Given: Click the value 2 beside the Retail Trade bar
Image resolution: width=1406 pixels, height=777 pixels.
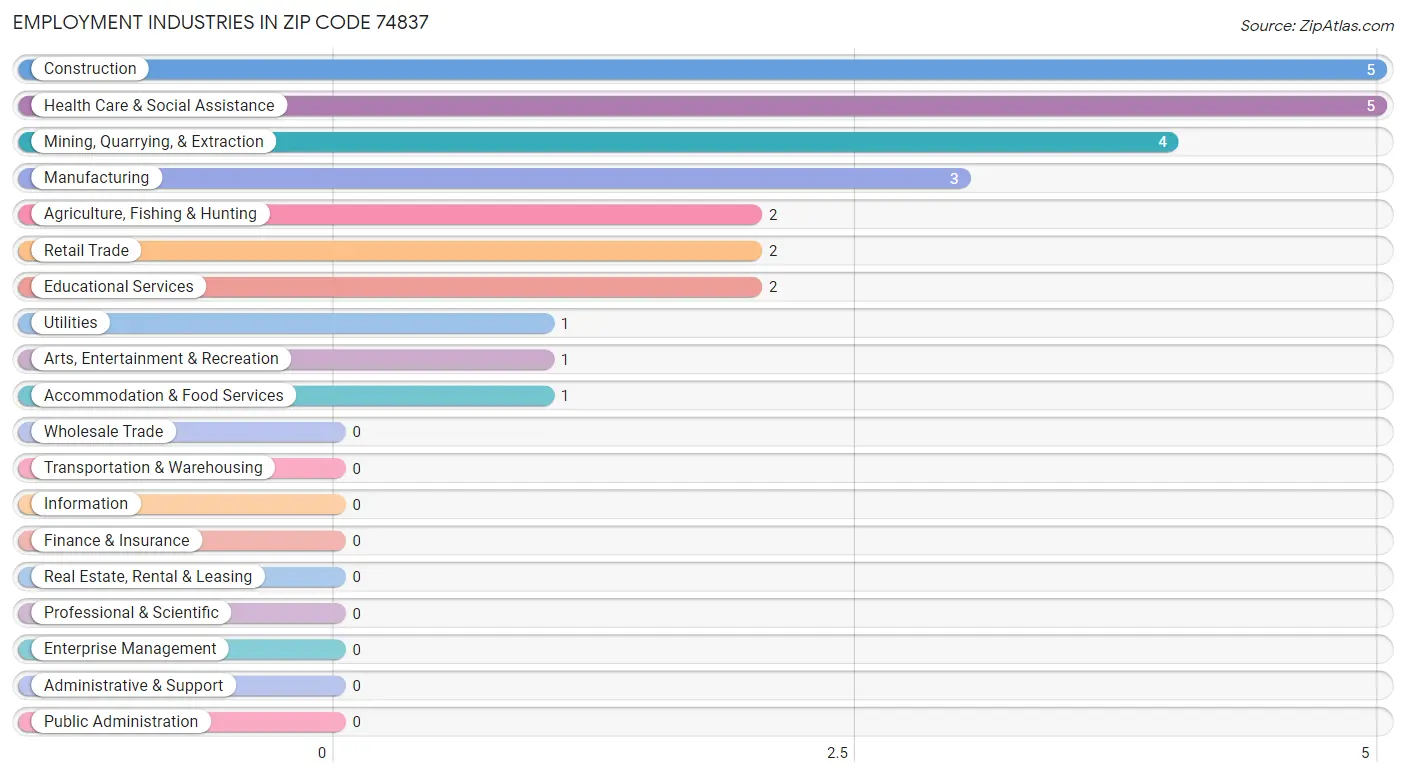Looking at the screenshot, I should [x=773, y=251].
